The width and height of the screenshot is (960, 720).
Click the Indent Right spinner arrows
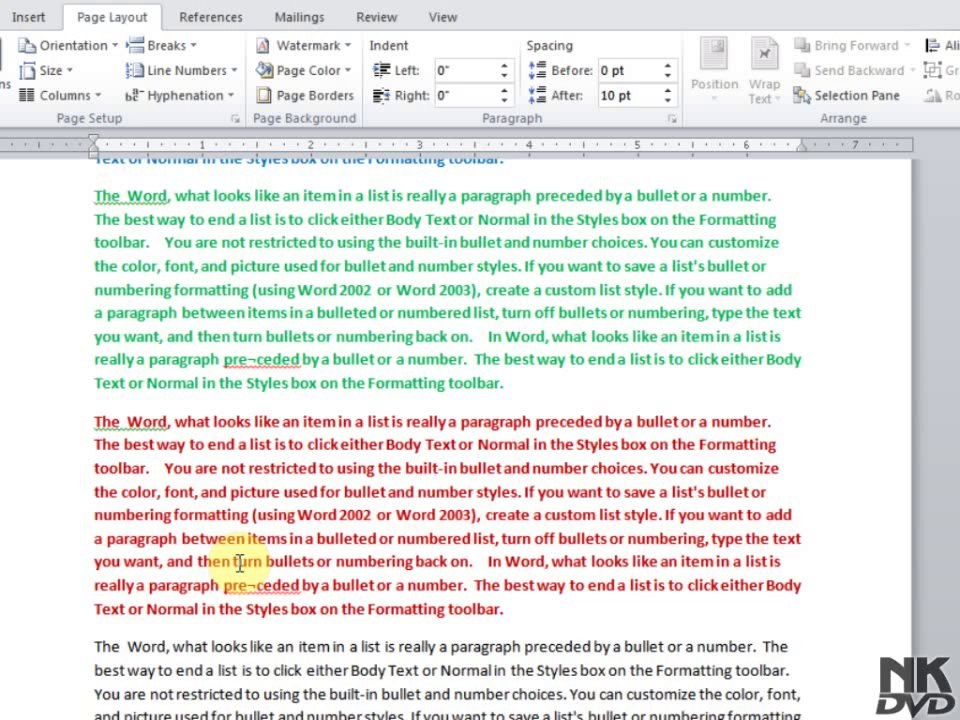504,96
